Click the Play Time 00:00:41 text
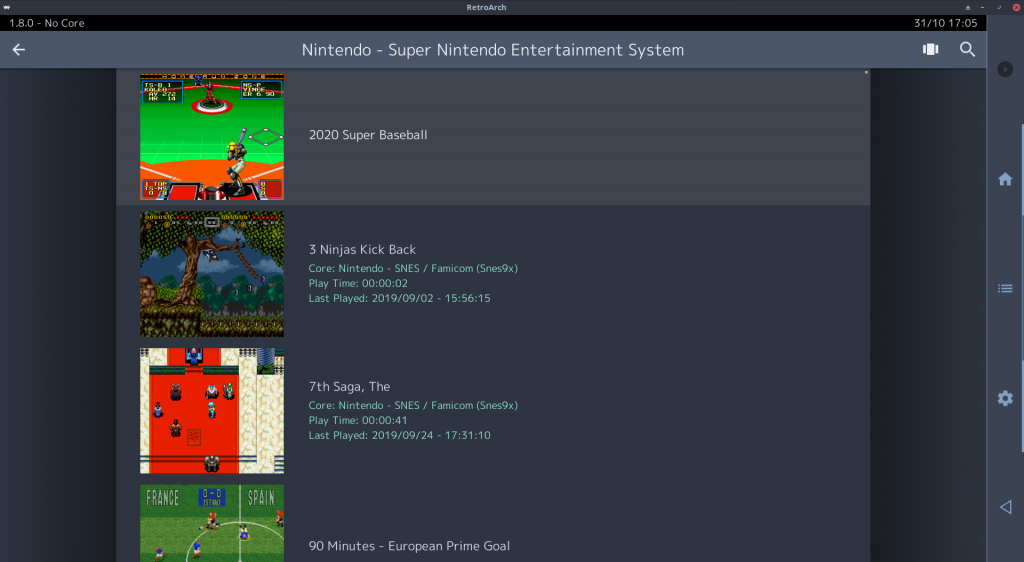Viewport: 1024px width, 562px height. 358,420
